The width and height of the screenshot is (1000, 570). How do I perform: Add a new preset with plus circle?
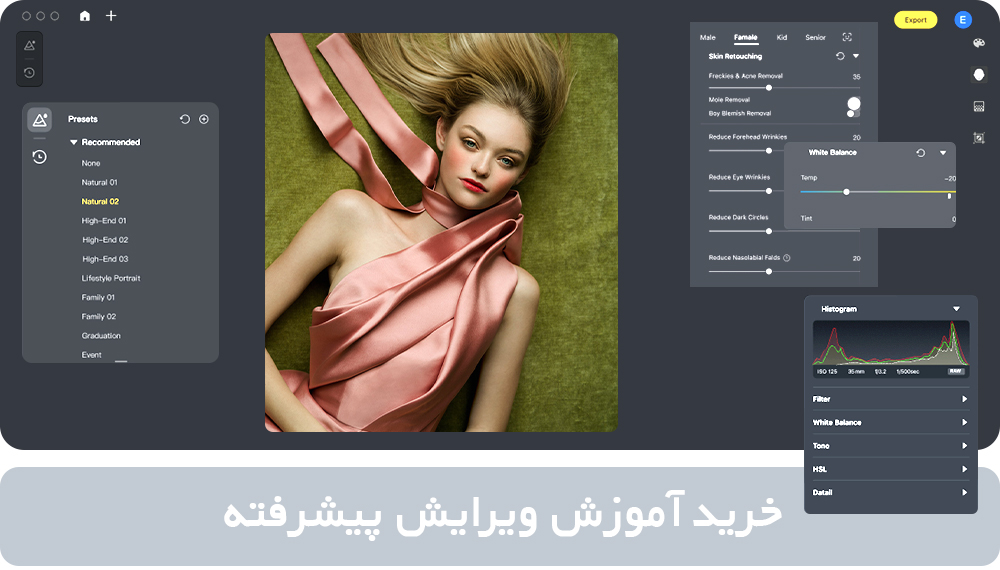pos(204,119)
